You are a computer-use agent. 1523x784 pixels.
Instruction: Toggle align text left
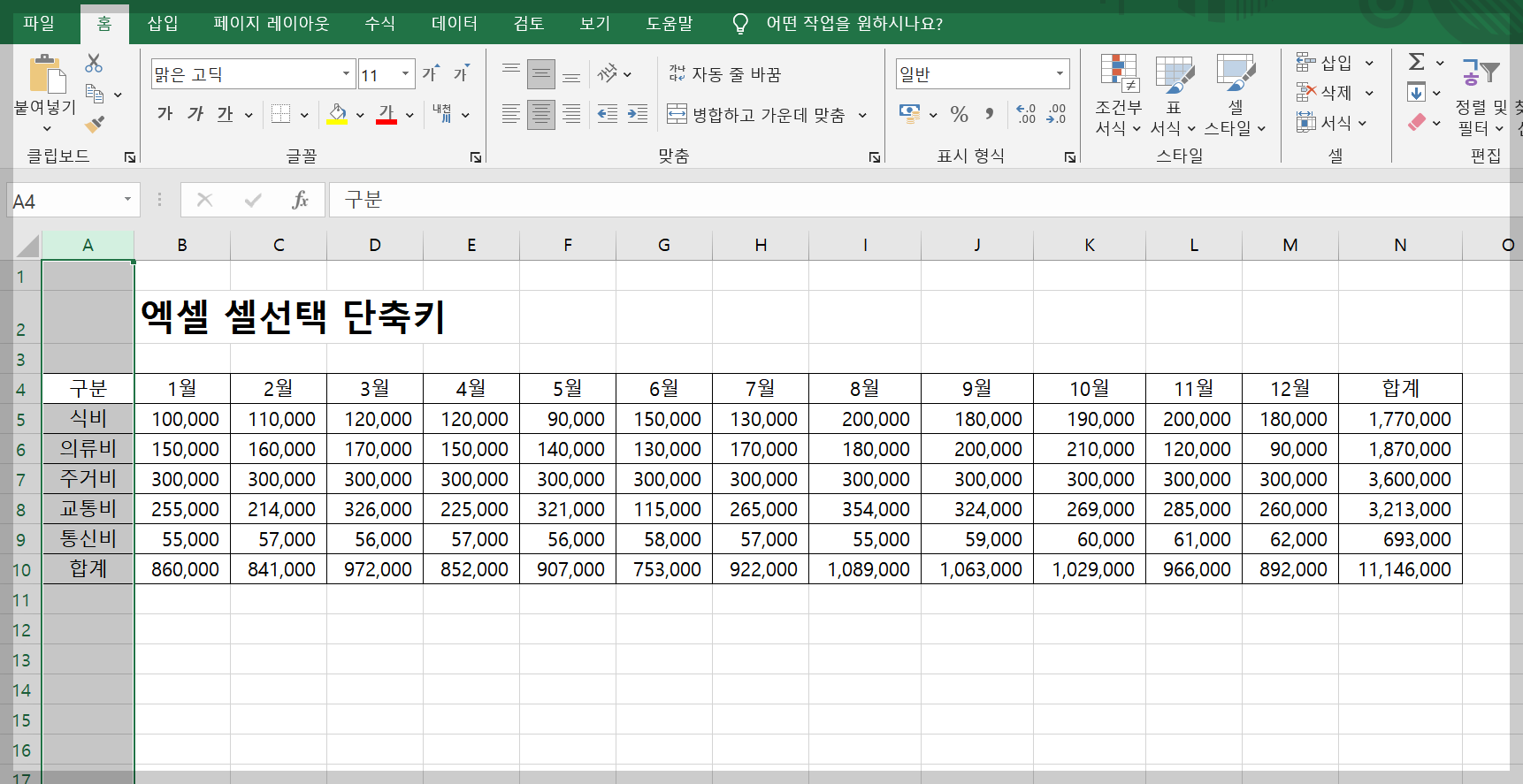point(511,114)
